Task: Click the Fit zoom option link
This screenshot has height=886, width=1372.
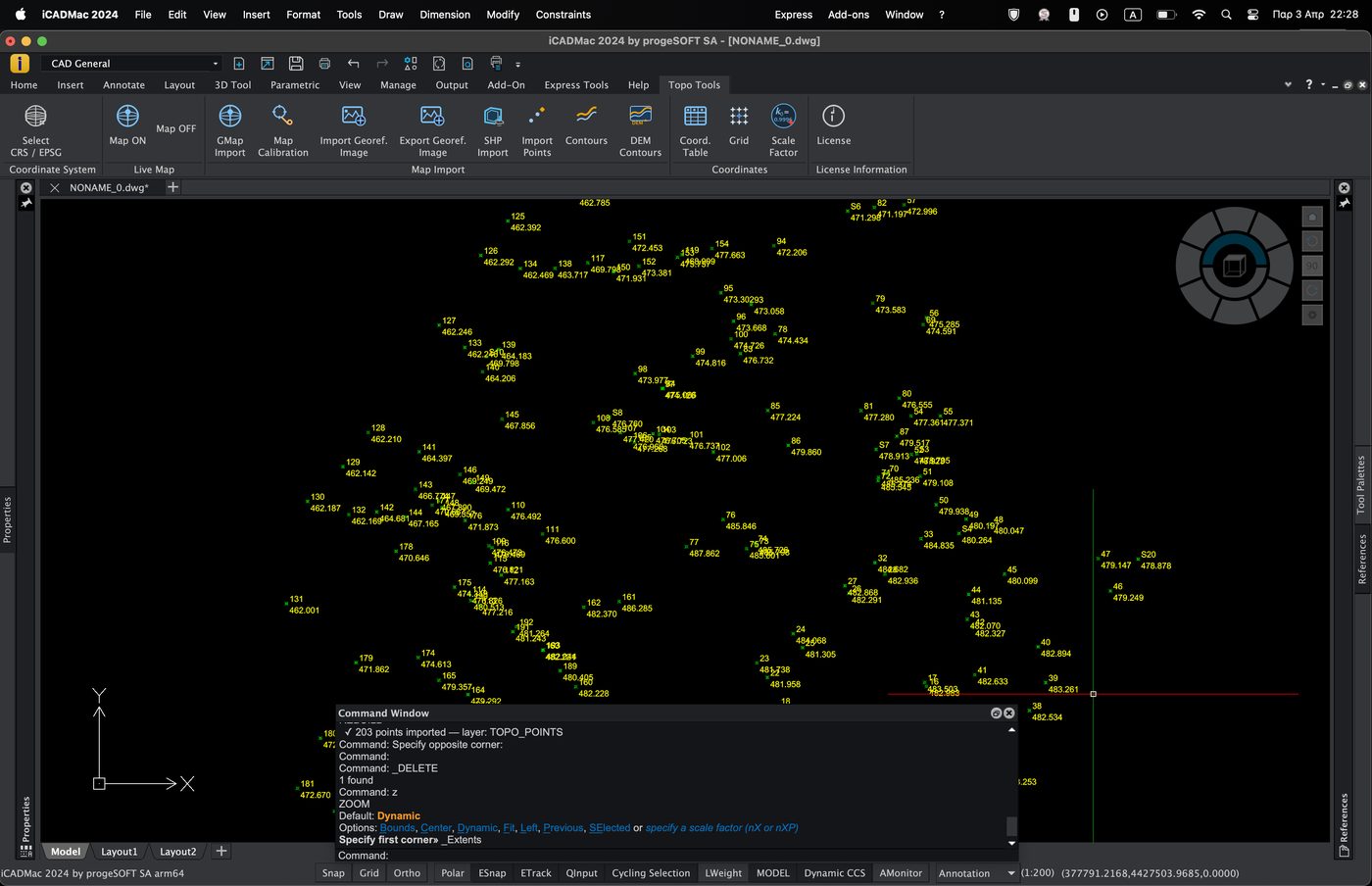Action: click(509, 828)
